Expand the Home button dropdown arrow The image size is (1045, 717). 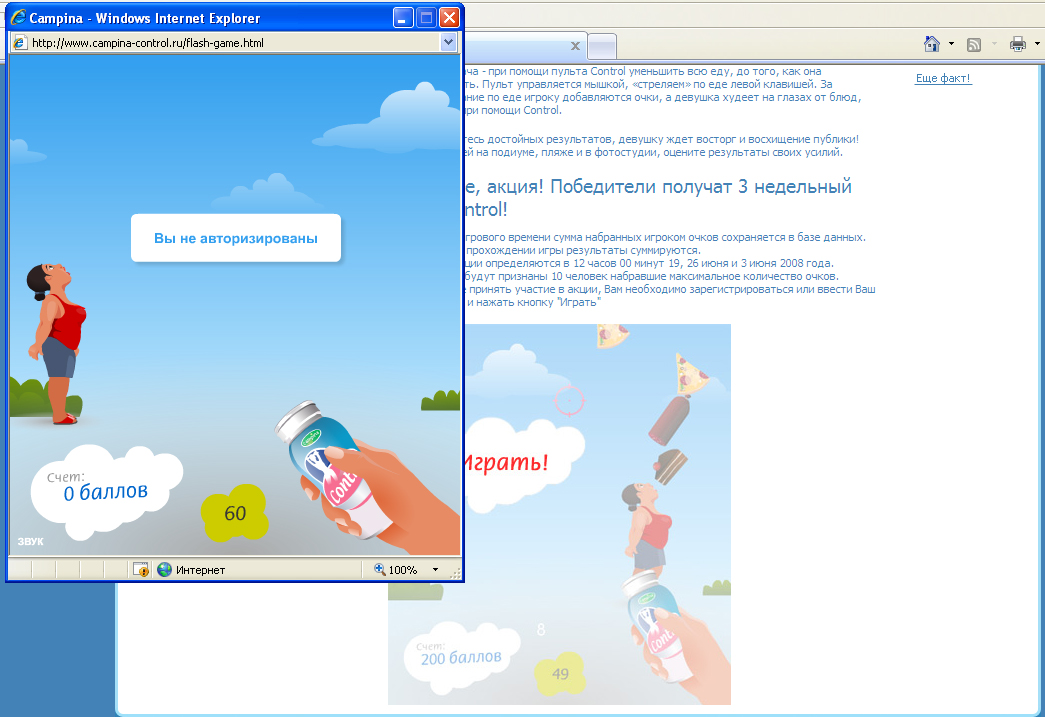coord(951,44)
